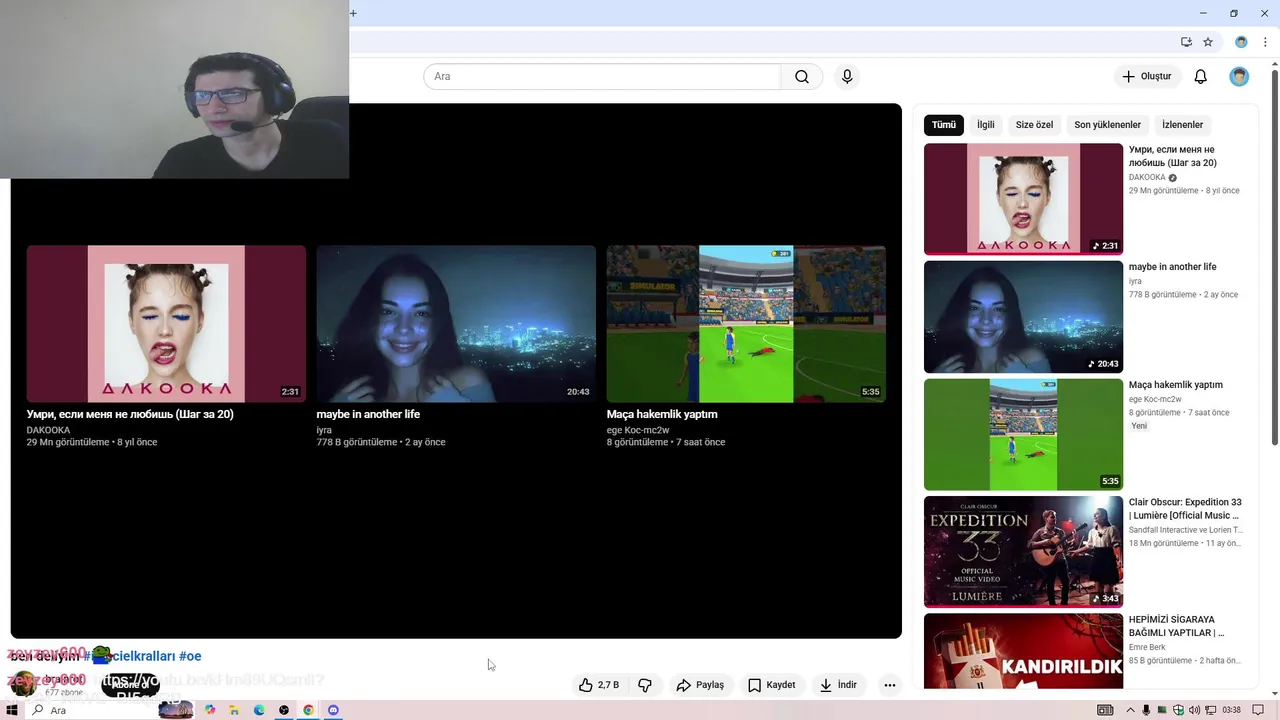Click Chrome install app icon in address bar
This screenshot has height=720, width=1280.
point(1186,42)
